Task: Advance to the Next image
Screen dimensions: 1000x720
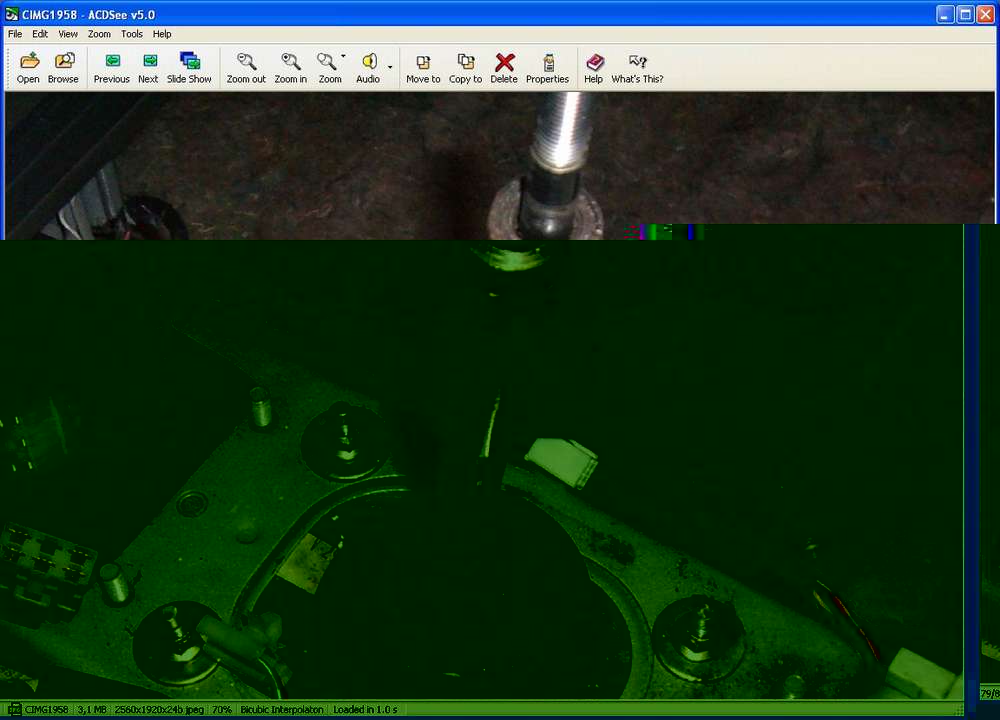Action: tap(148, 68)
